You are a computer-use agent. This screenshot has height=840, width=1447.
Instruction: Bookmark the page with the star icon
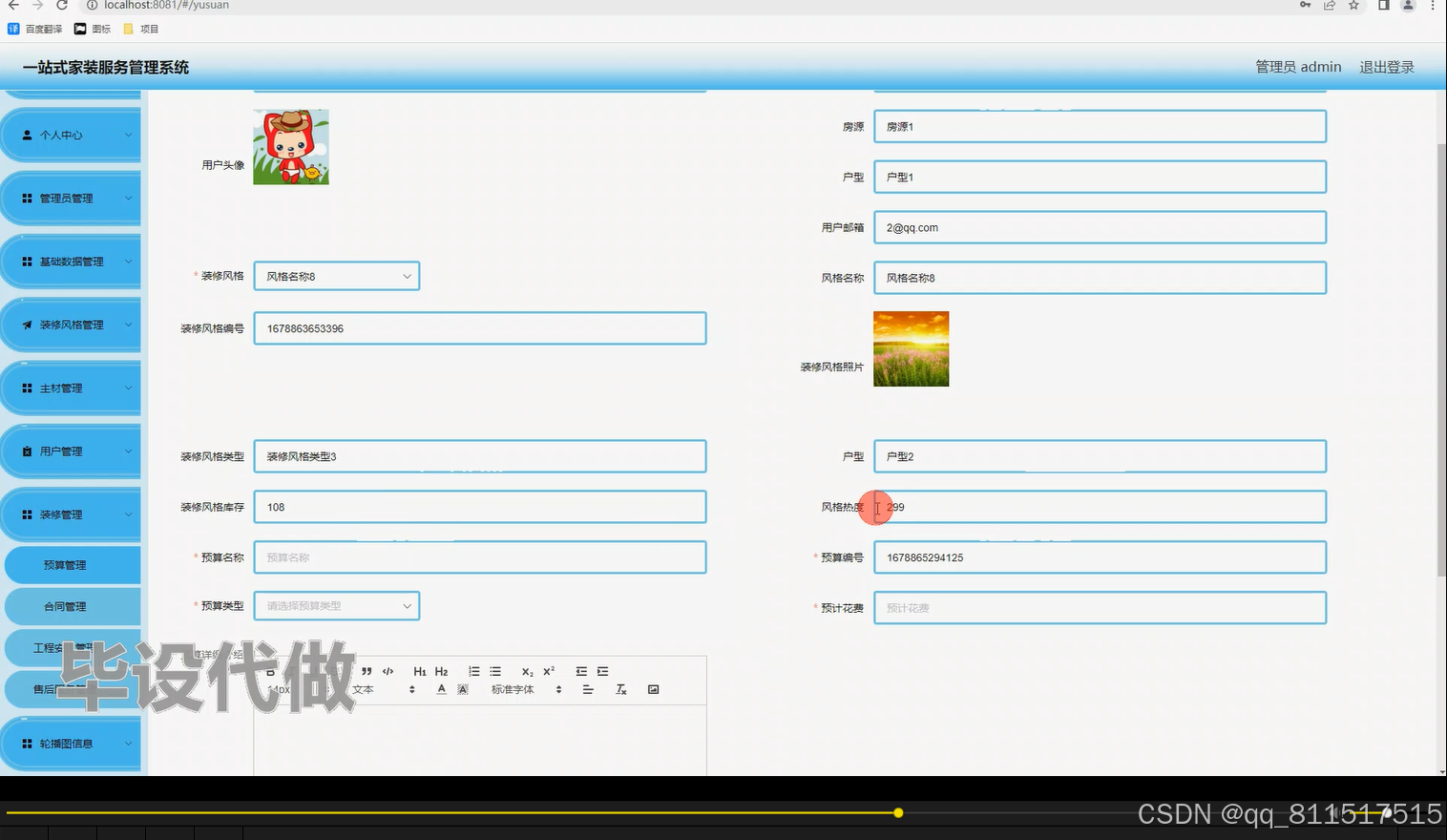[x=1353, y=5]
